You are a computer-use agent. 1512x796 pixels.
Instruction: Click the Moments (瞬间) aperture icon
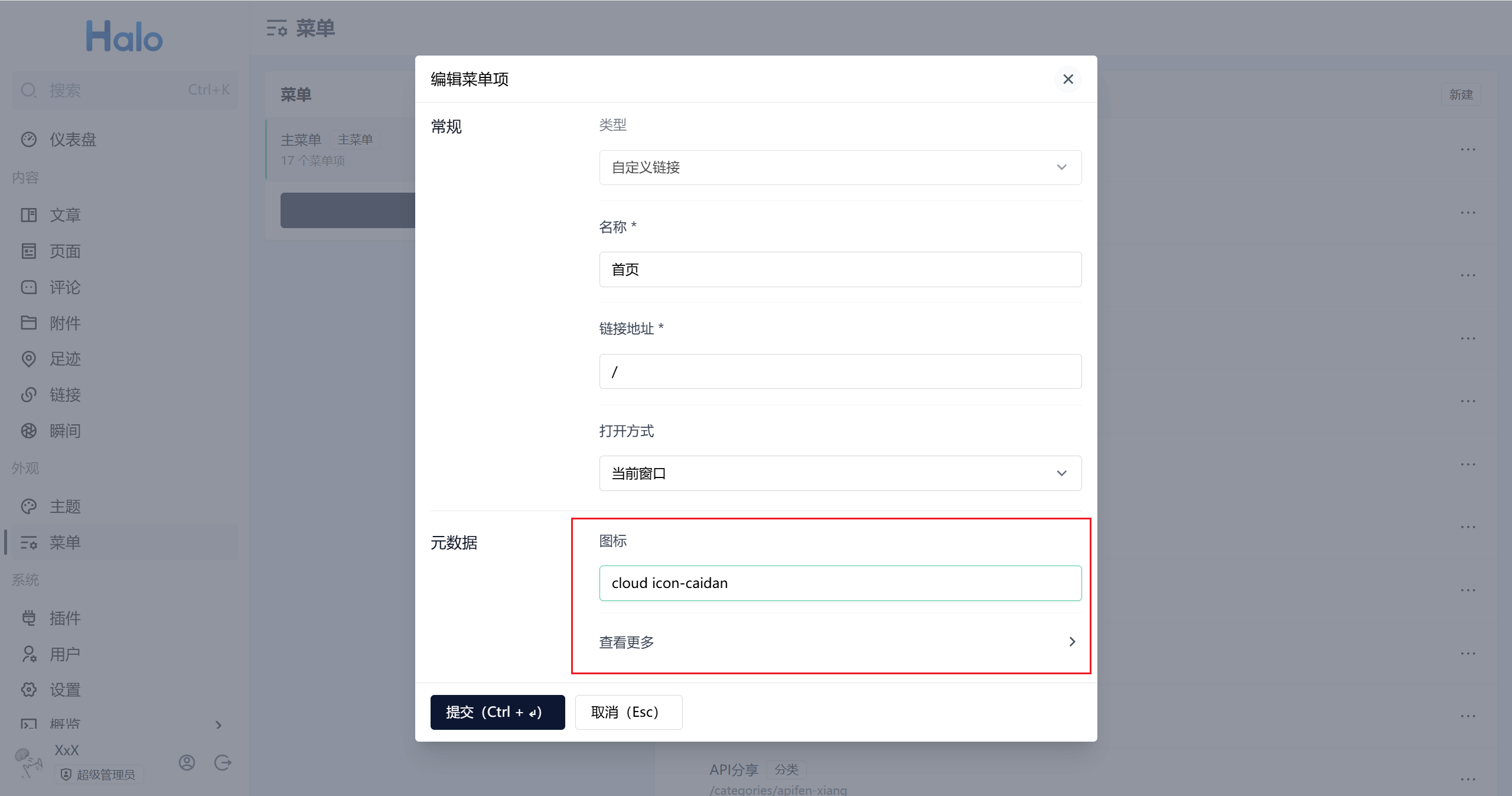tap(28, 431)
